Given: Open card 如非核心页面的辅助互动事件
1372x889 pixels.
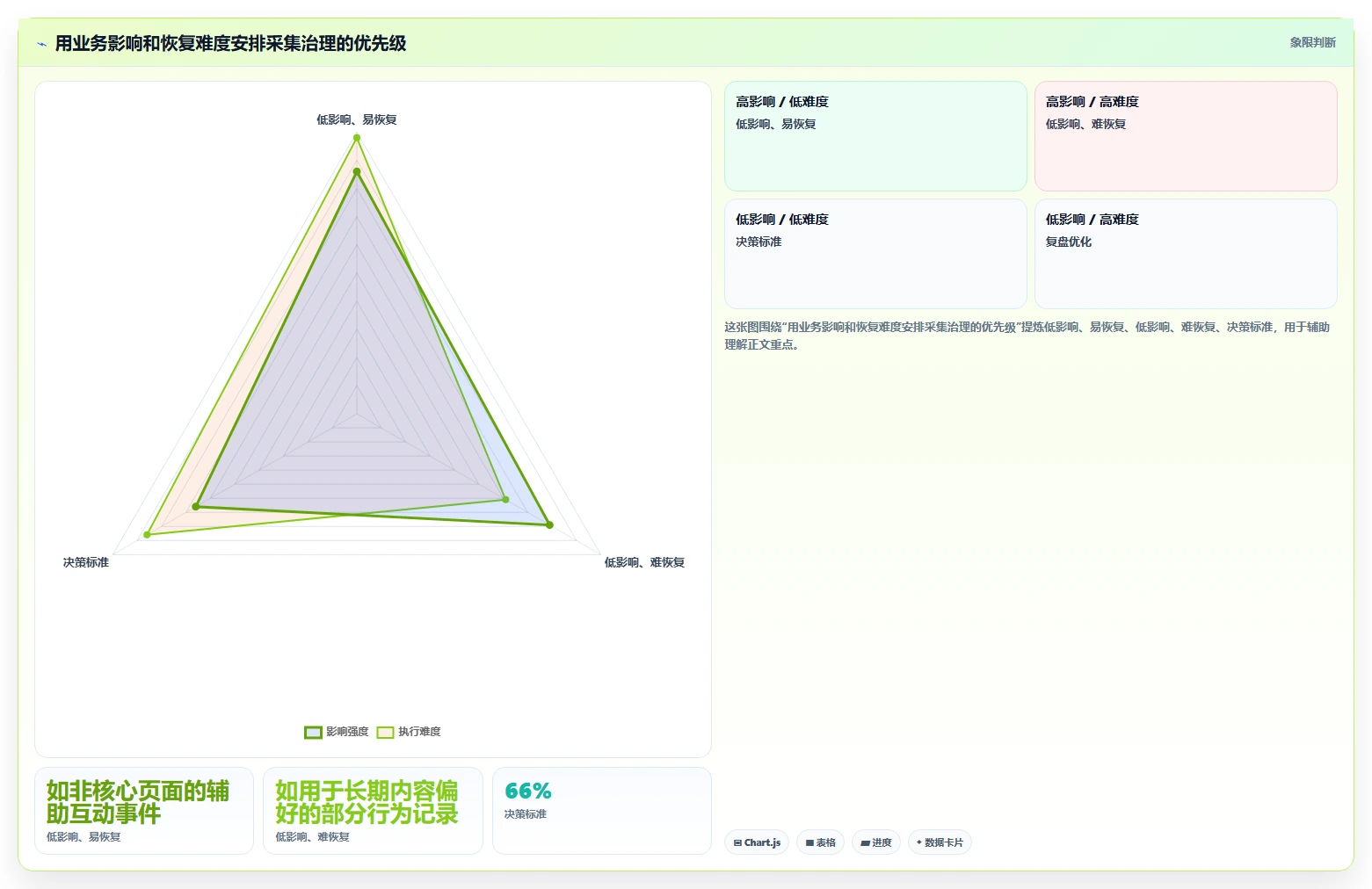Looking at the screenshot, I should pyautogui.click(x=144, y=811).
